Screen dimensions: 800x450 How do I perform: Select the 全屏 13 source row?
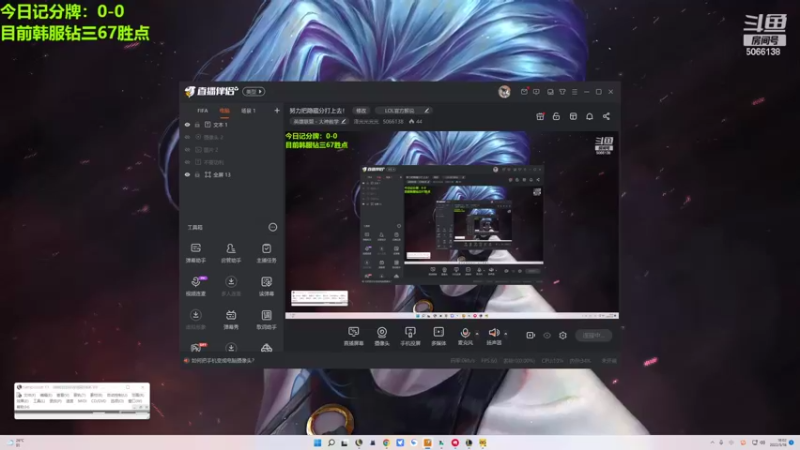[231, 174]
